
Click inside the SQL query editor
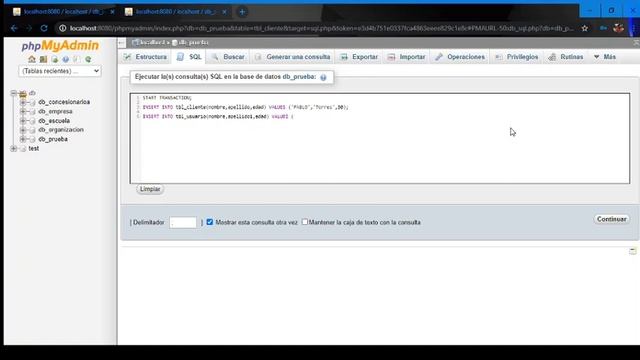[x=380, y=138]
